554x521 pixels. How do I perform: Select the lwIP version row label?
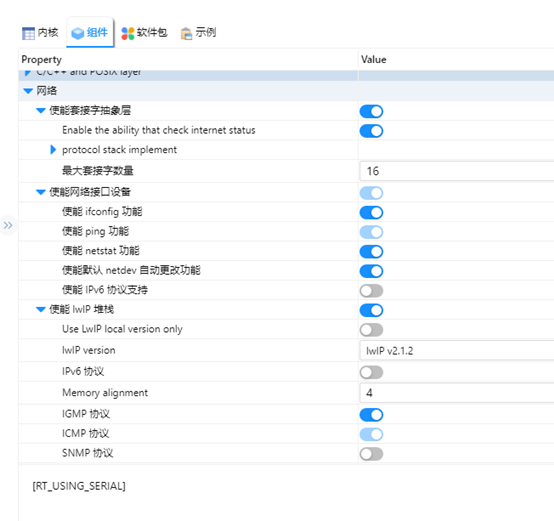(x=89, y=350)
